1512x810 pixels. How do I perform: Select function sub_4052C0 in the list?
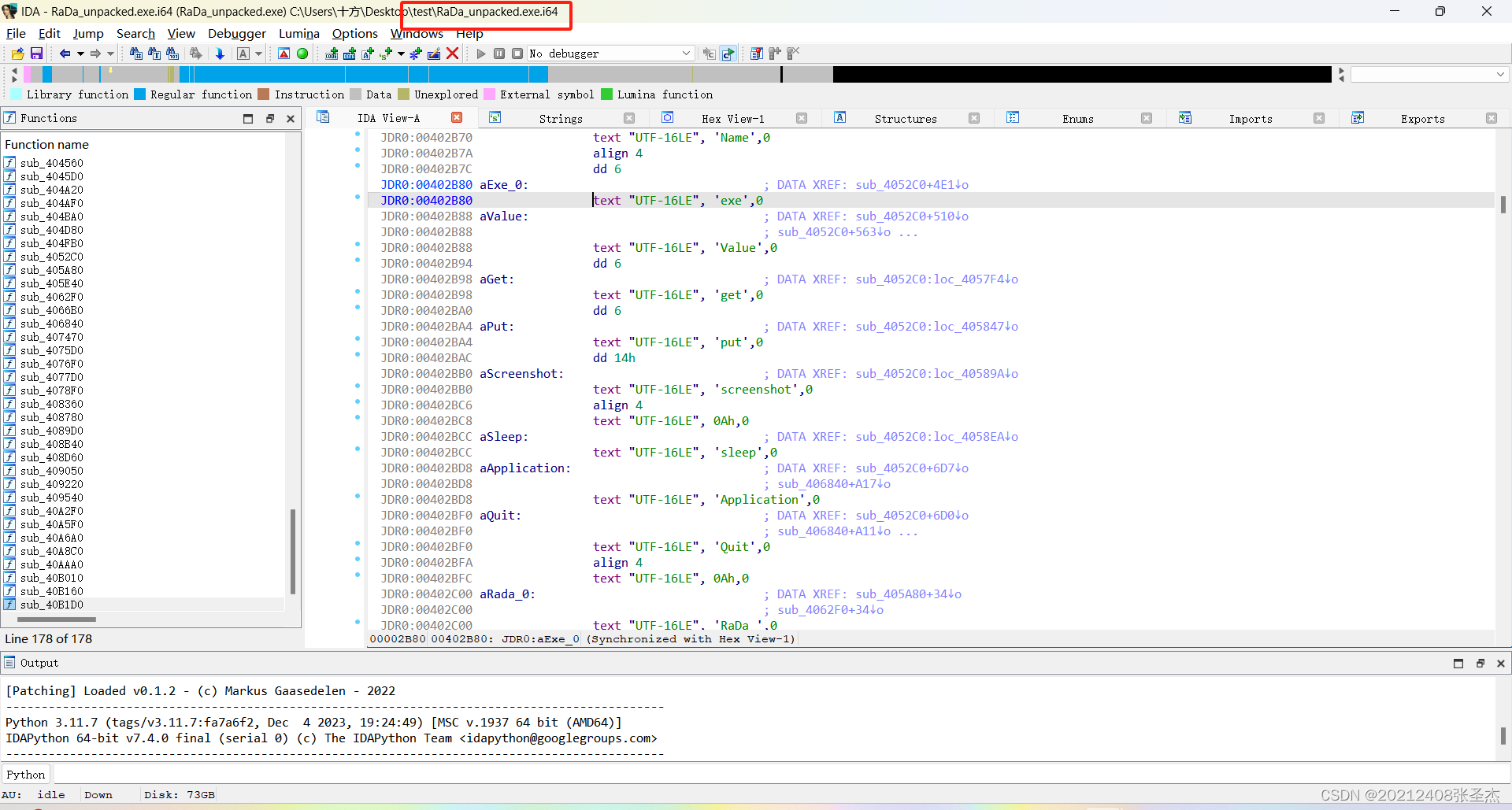52,257
